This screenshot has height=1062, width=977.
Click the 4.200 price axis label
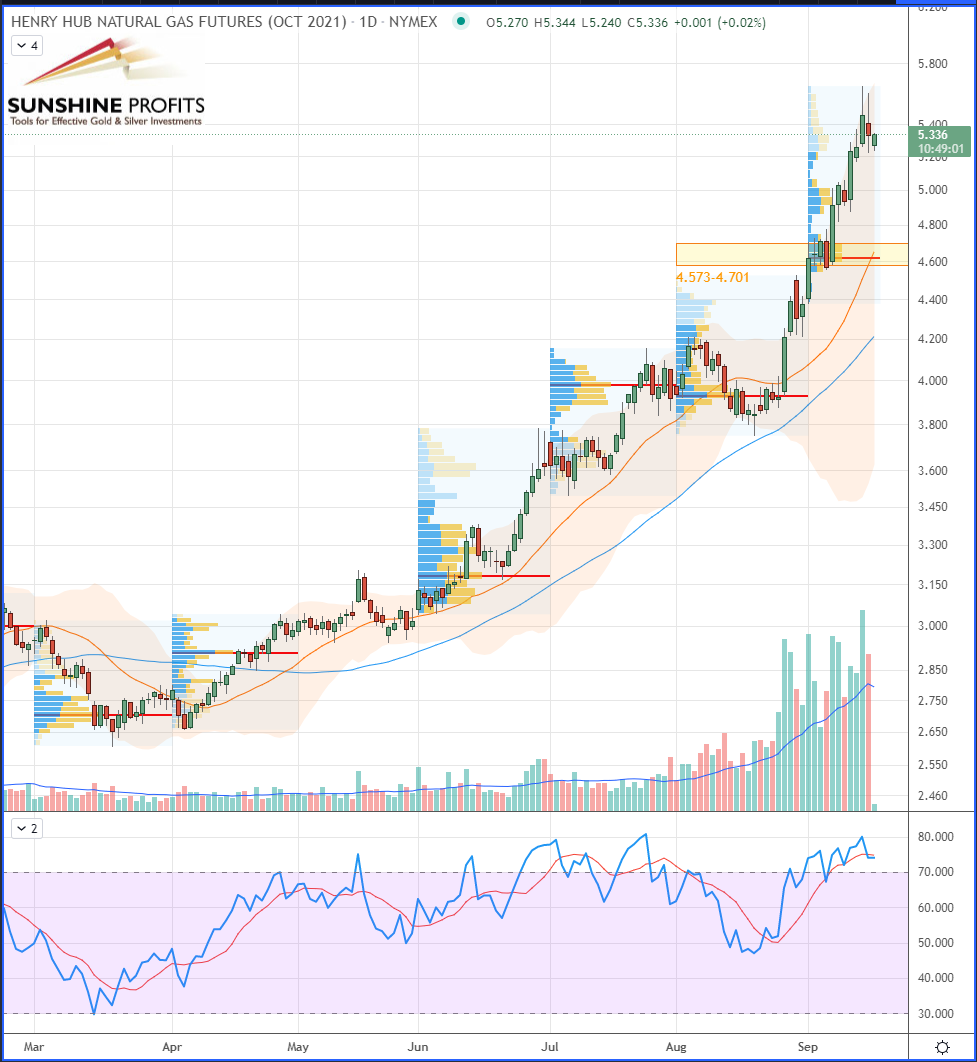(932, 339)
